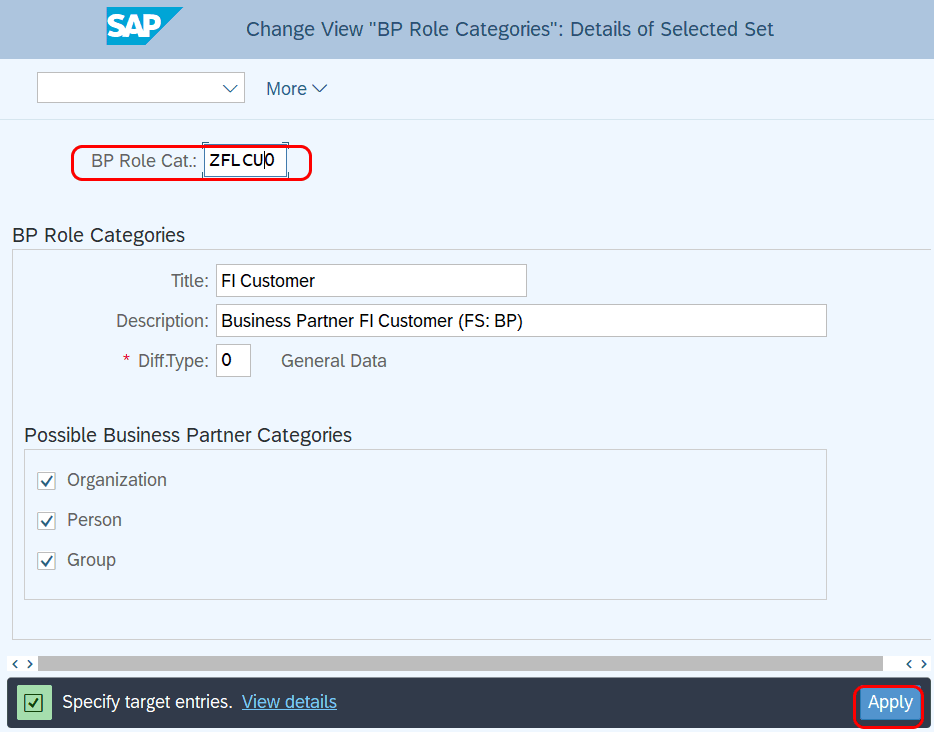The height and width of the screenshot is (732, 934).
Task: Click the left arrow at scrollbar's right end
Action: pyautogui.click(x=909, y=664)
